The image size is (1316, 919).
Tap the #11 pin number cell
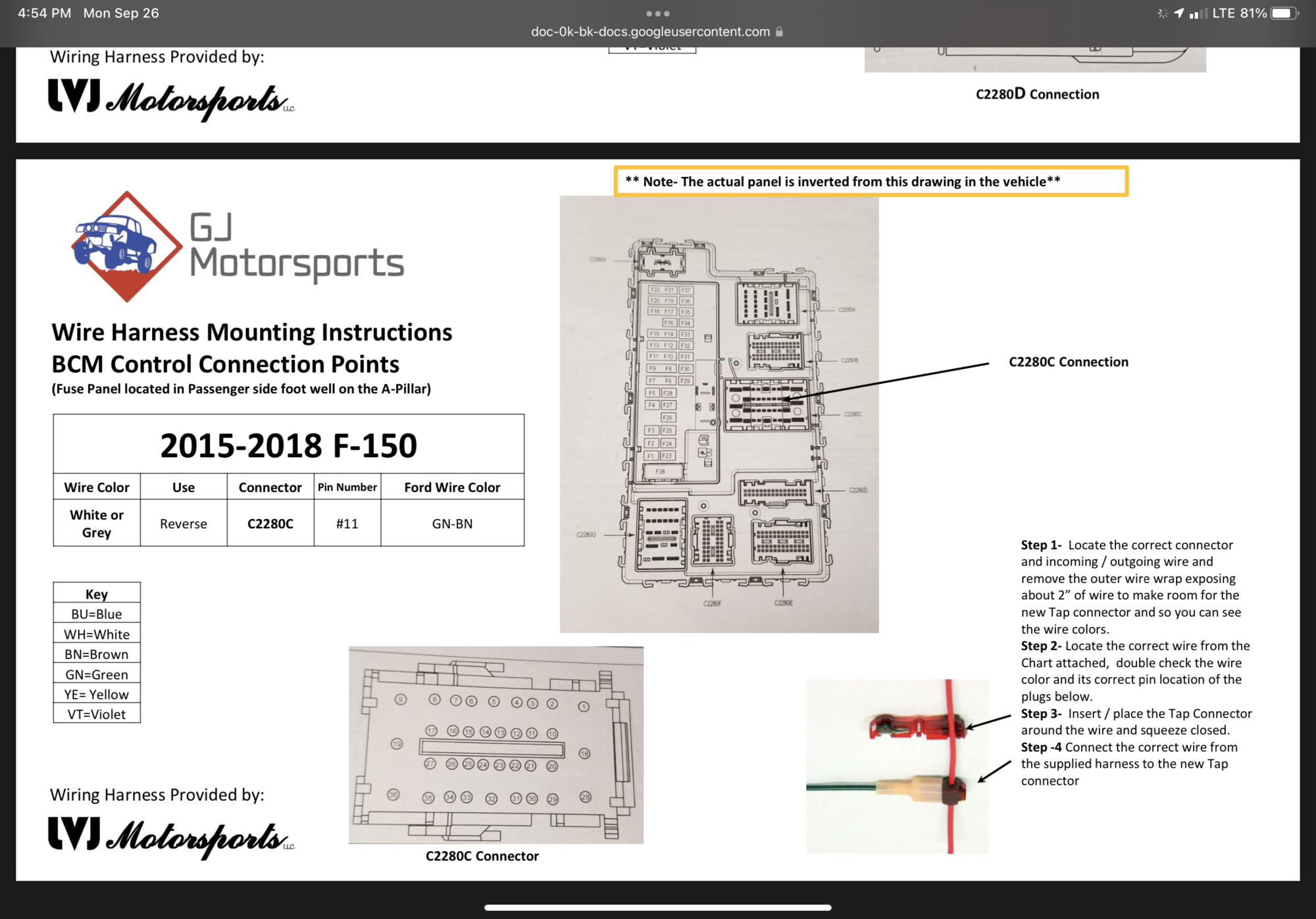tap(347, 524)
